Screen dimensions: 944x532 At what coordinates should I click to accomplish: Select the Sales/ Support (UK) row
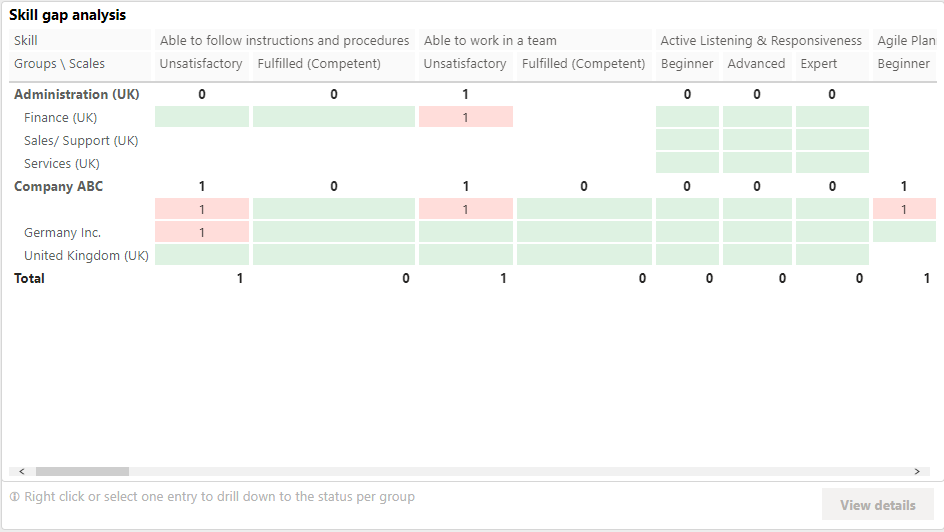[x=81, y=140]
